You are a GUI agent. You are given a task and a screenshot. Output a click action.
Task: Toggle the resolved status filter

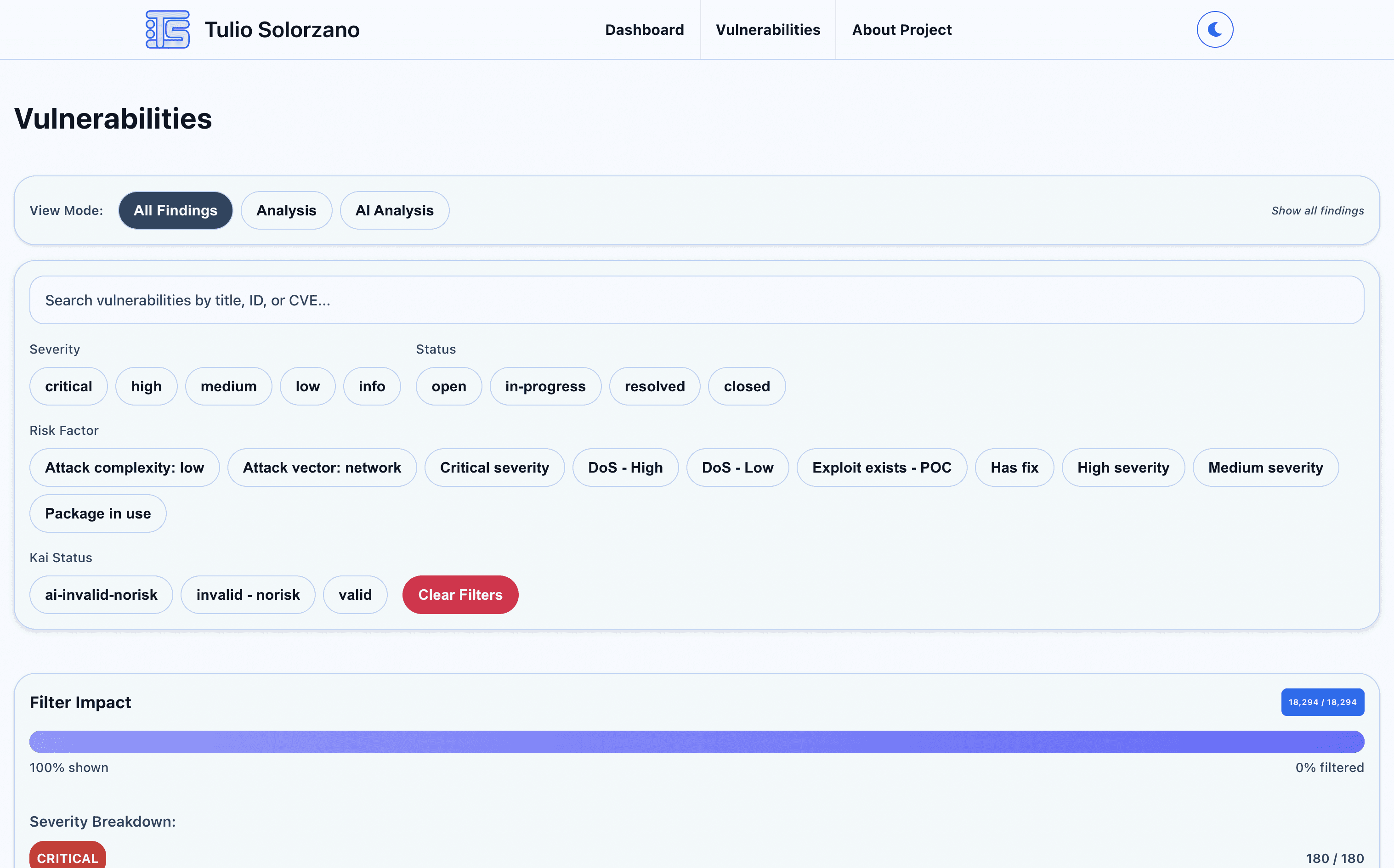pyautogui.click(x=655, y=386)
